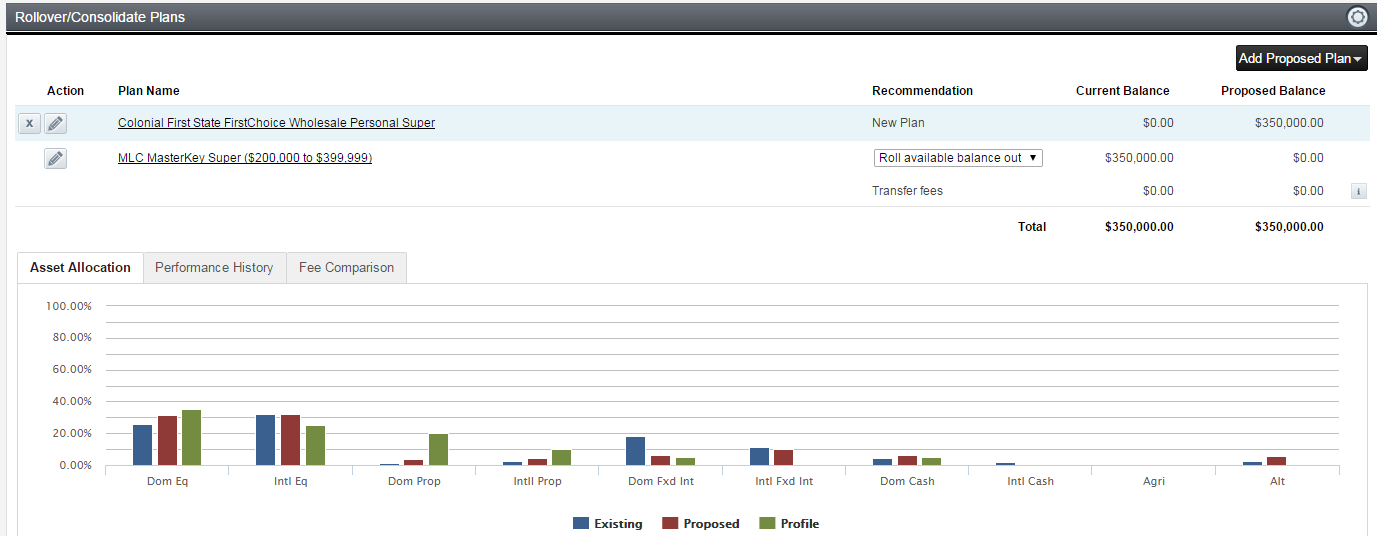Open the Roll available balance out dropdown

click(x=958, y=158)
